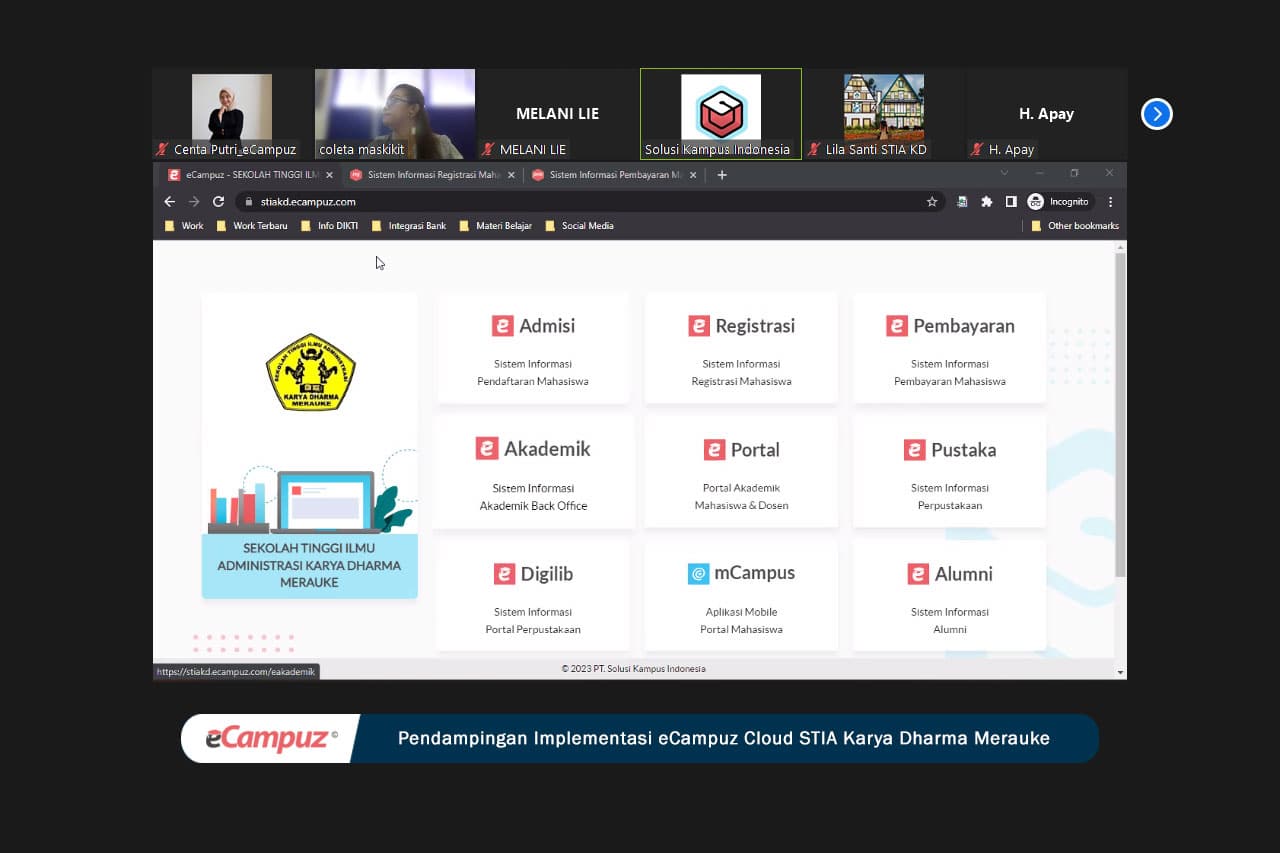1280x853 pixels.
Task: Select Centa Putri_eCampuz participant video
Action: click(233, 114)
